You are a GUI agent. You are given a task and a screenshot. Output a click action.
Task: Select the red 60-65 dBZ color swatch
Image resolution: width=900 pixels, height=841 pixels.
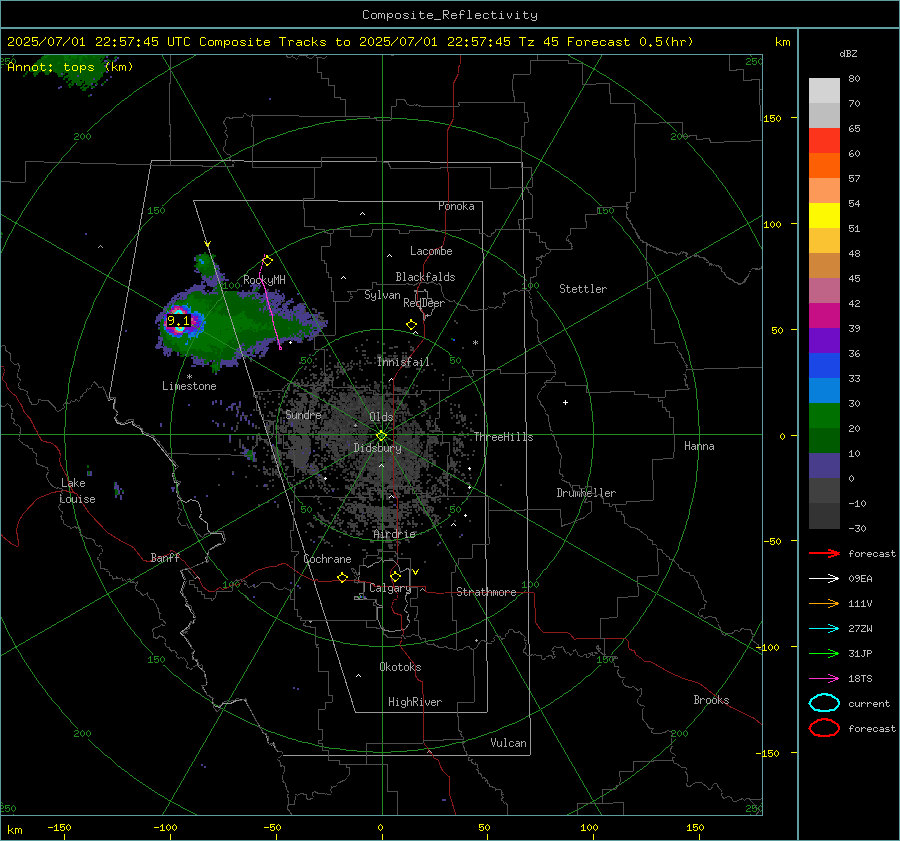824,141
